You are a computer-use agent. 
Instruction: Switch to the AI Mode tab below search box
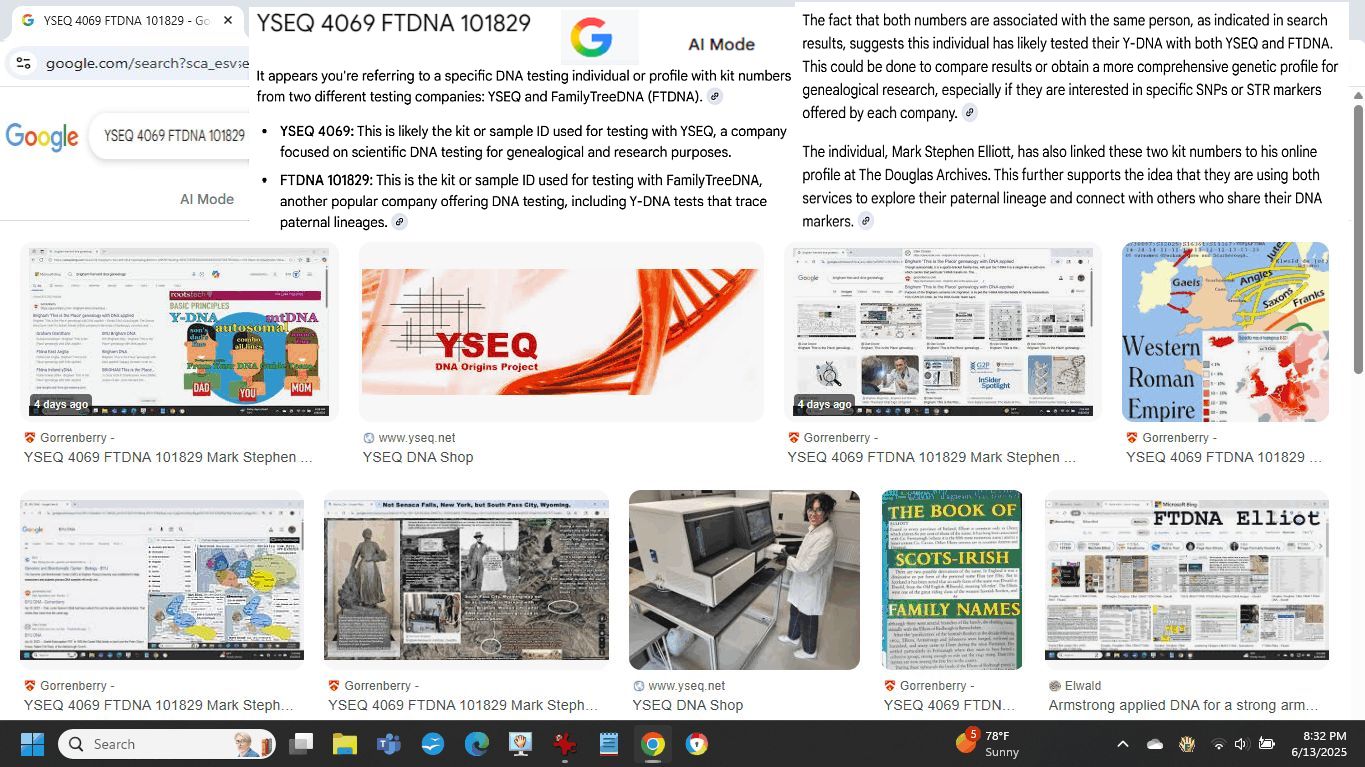click(x=207, y=199)
